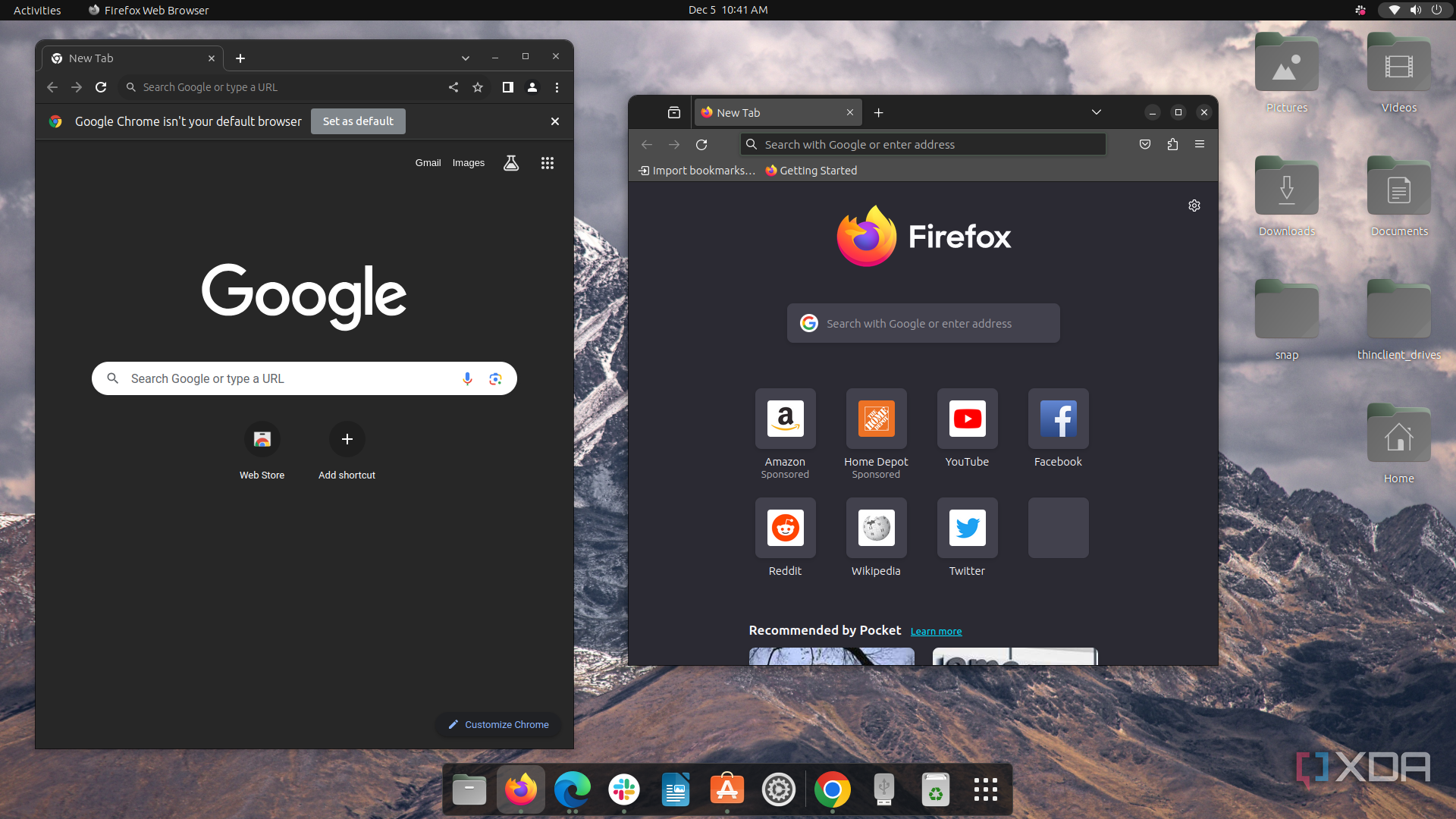Click Pocket Learn more link
The width and height of the screenshot is (1456, 819).
tap(936, 631)
